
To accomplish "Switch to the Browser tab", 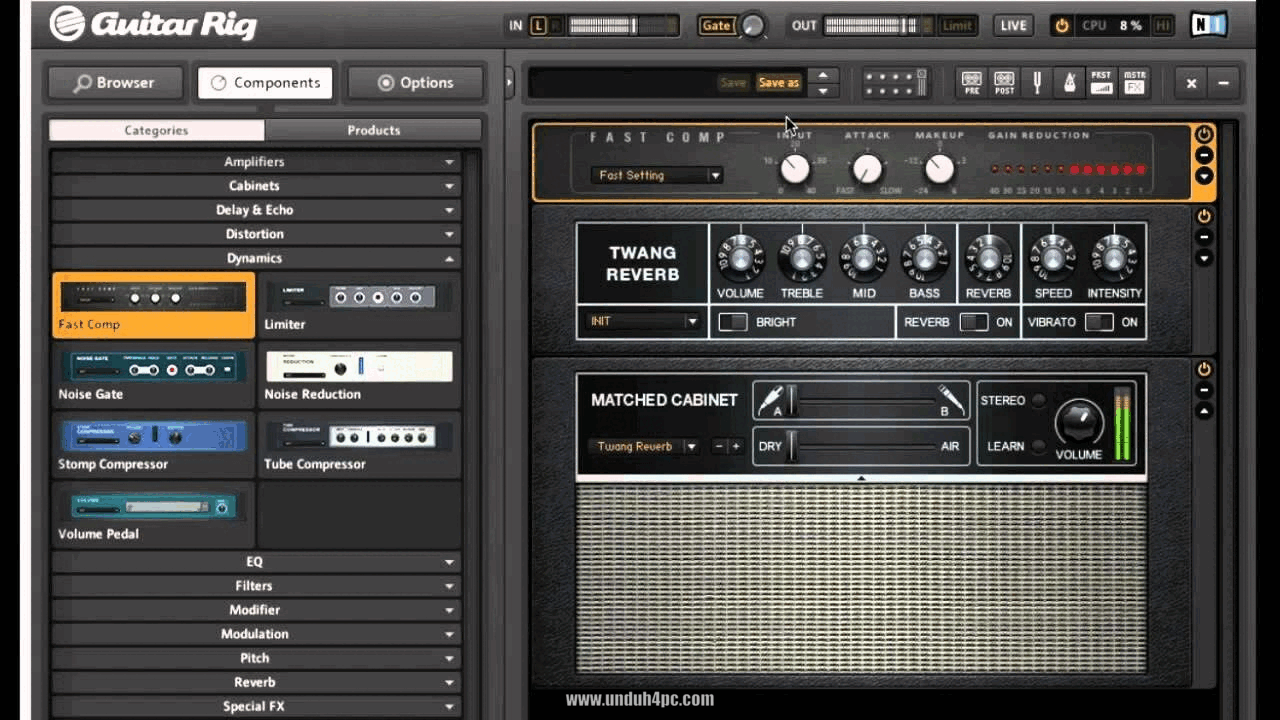I will pos(113,83).
